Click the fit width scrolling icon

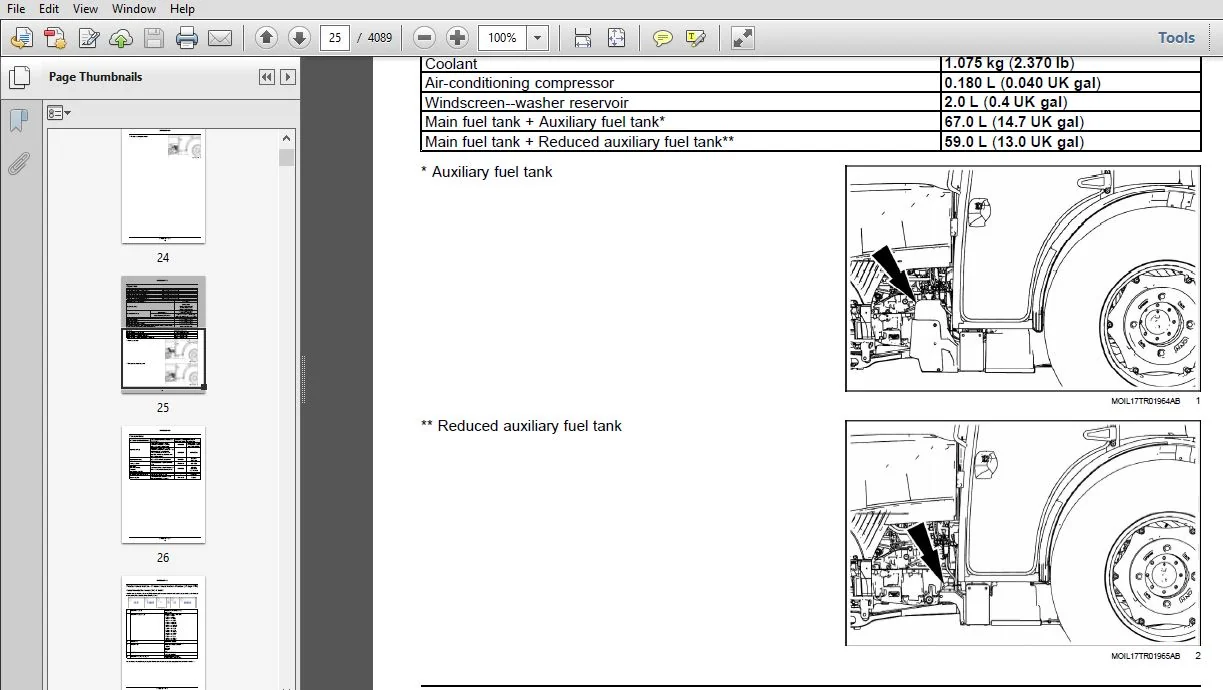click(583, 38)
